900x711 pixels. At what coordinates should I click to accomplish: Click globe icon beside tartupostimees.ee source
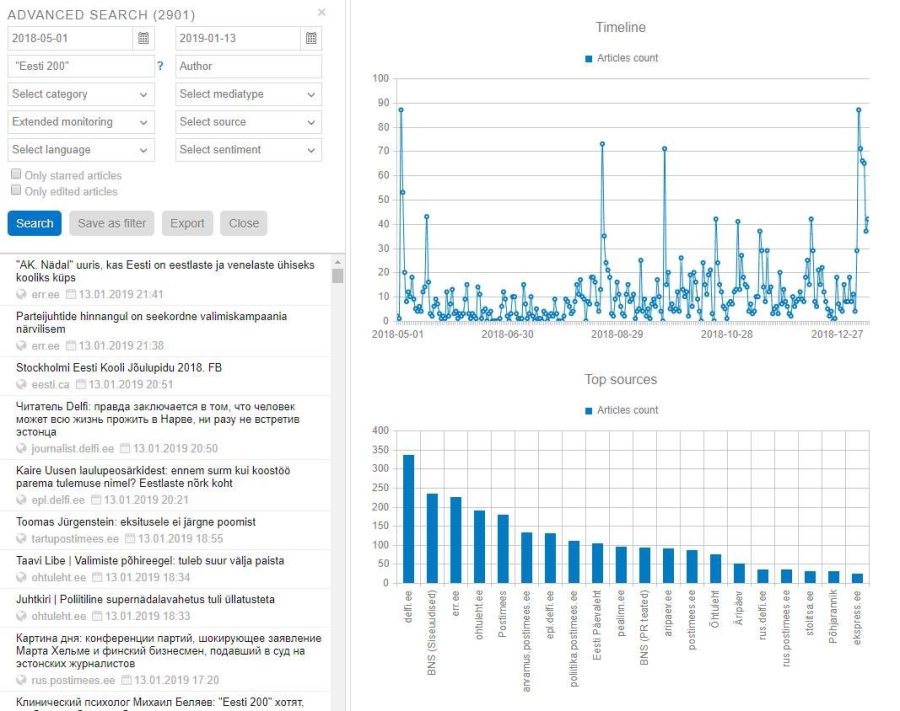click(21, 539)
